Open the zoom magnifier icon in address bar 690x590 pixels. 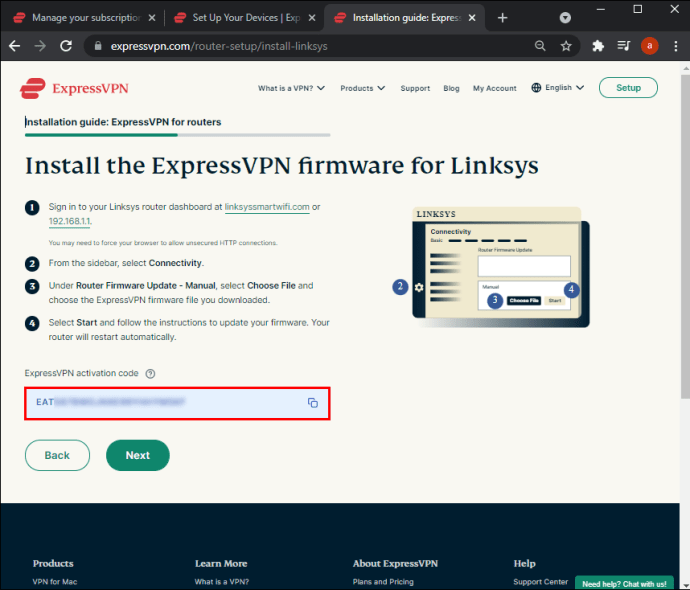540,46
